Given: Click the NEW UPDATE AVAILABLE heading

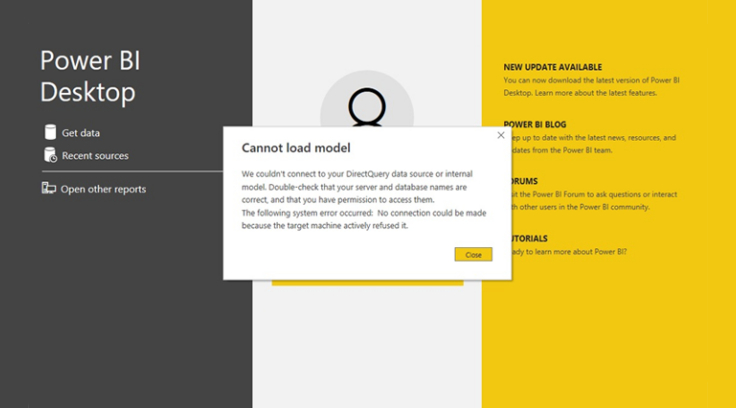Looking at the screenshot, I should 553,67.
